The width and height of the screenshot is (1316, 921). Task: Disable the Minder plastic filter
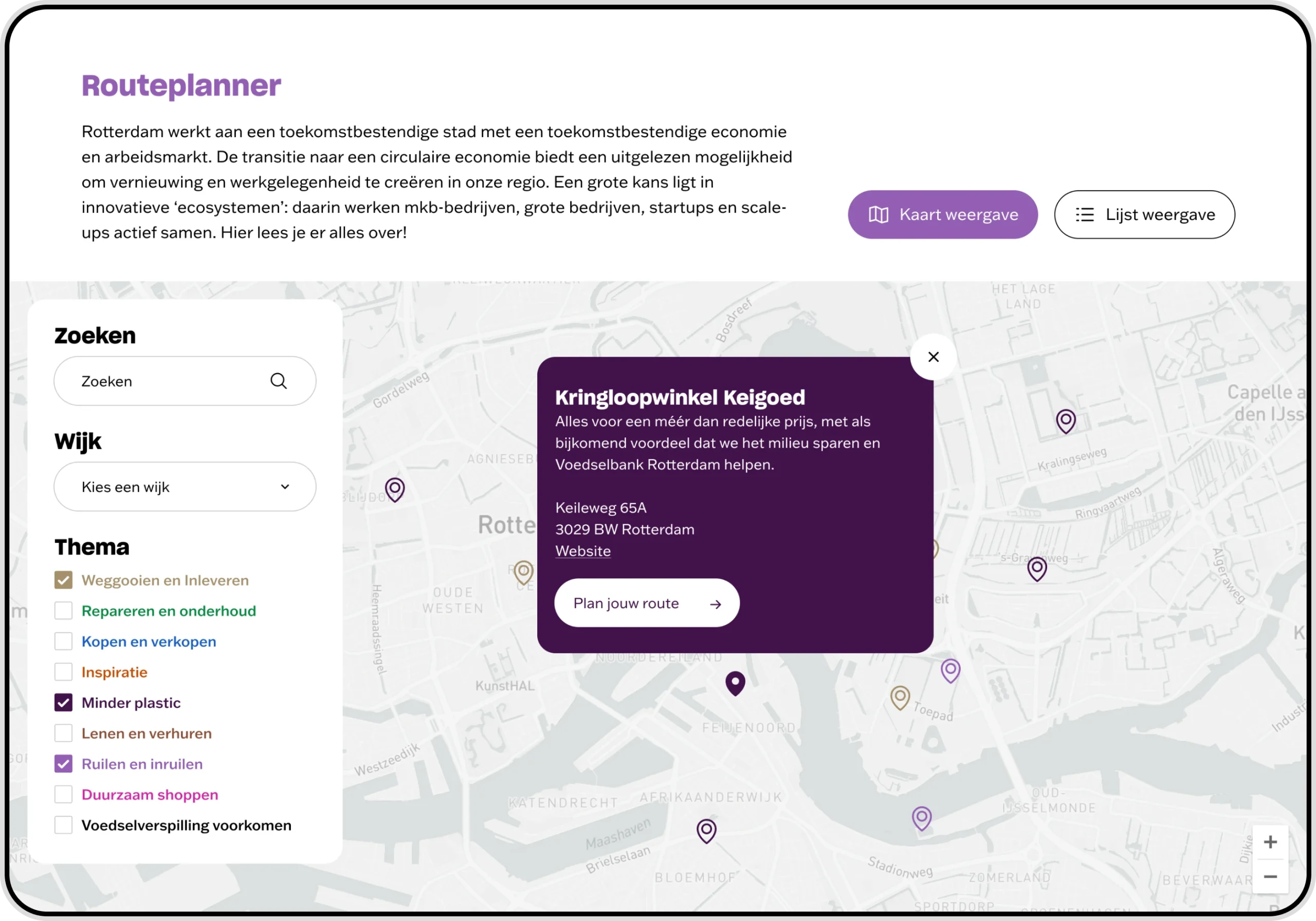pyautogui.click(x=64, y=702)
